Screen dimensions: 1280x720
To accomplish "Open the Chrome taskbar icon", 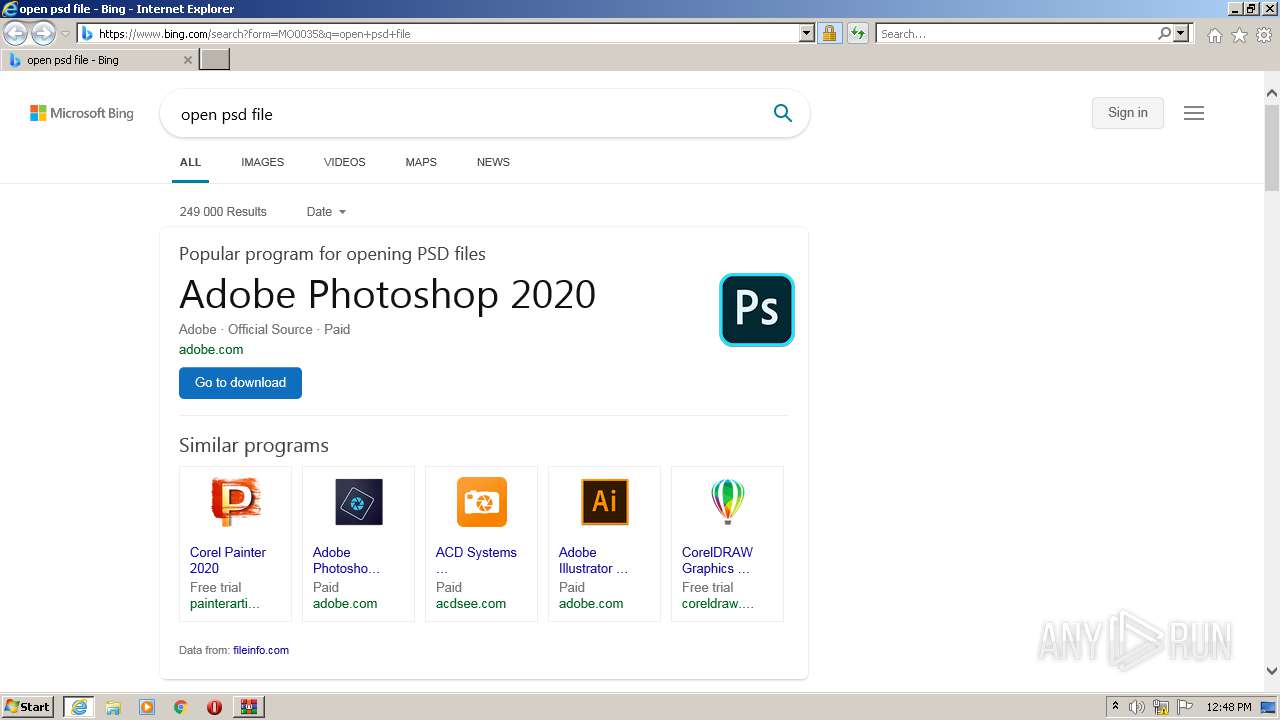I will pyautogui.click(x=181, y=707).
